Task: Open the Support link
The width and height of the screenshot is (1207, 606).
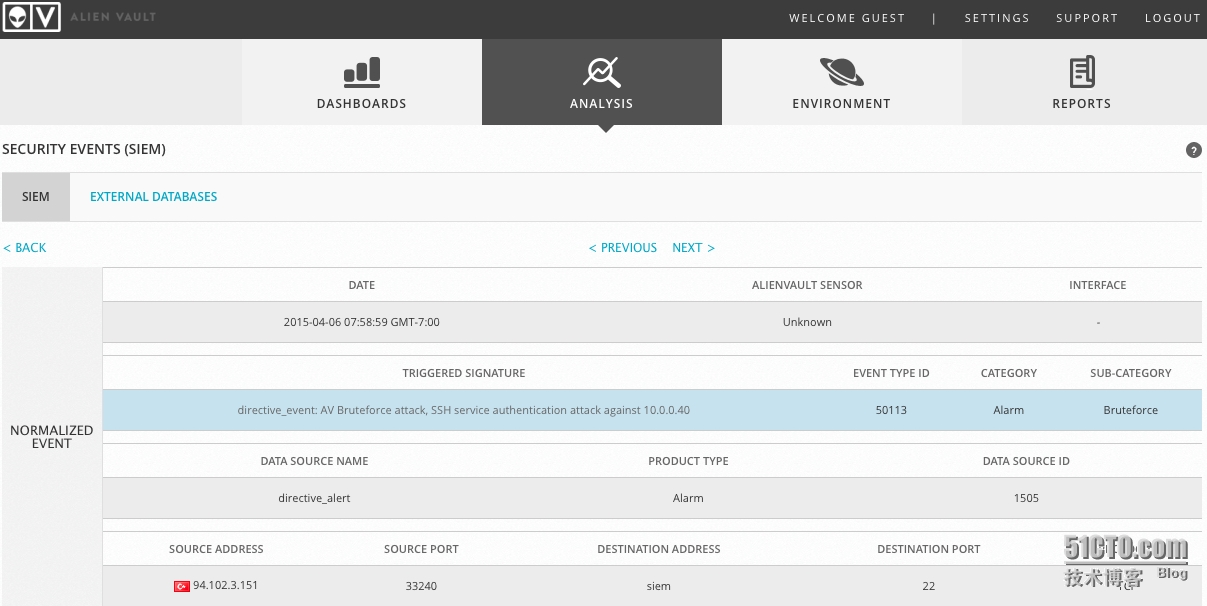Action: (x=1087, y=18)
